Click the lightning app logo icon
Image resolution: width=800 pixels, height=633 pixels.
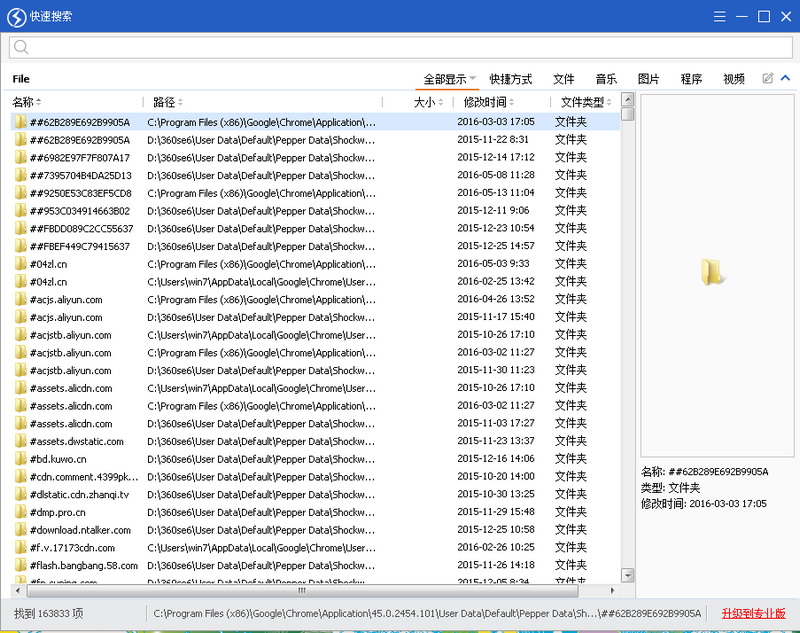pos(15,16)
